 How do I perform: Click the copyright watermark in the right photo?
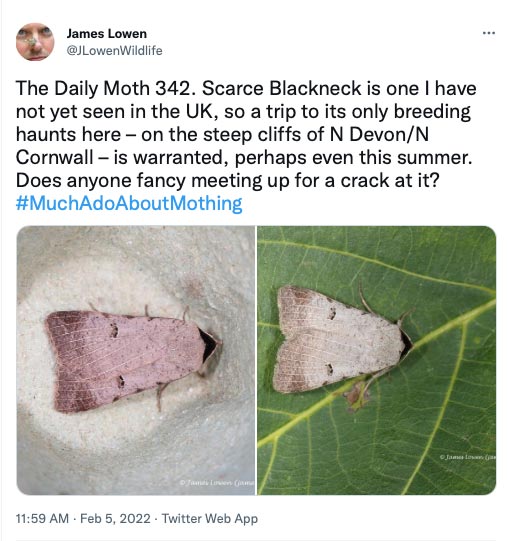click(x=468, y=457)
